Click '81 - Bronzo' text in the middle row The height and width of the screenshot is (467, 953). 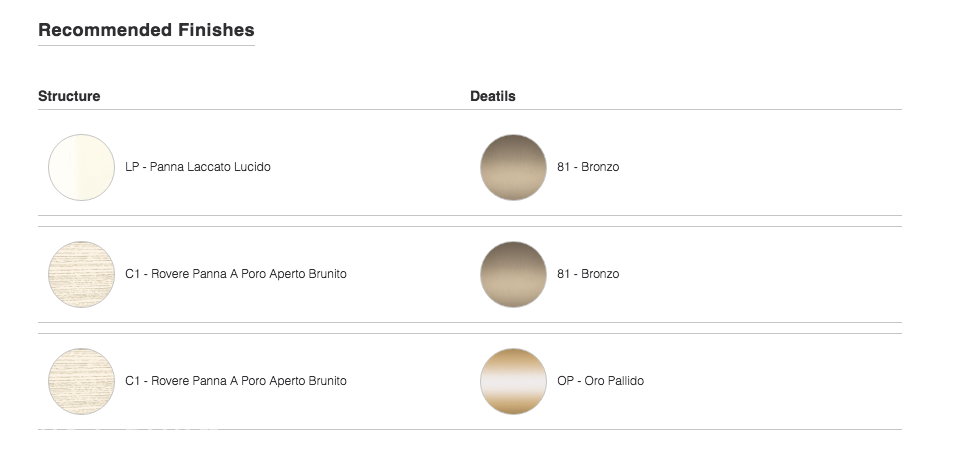click(x=588, y=274)
